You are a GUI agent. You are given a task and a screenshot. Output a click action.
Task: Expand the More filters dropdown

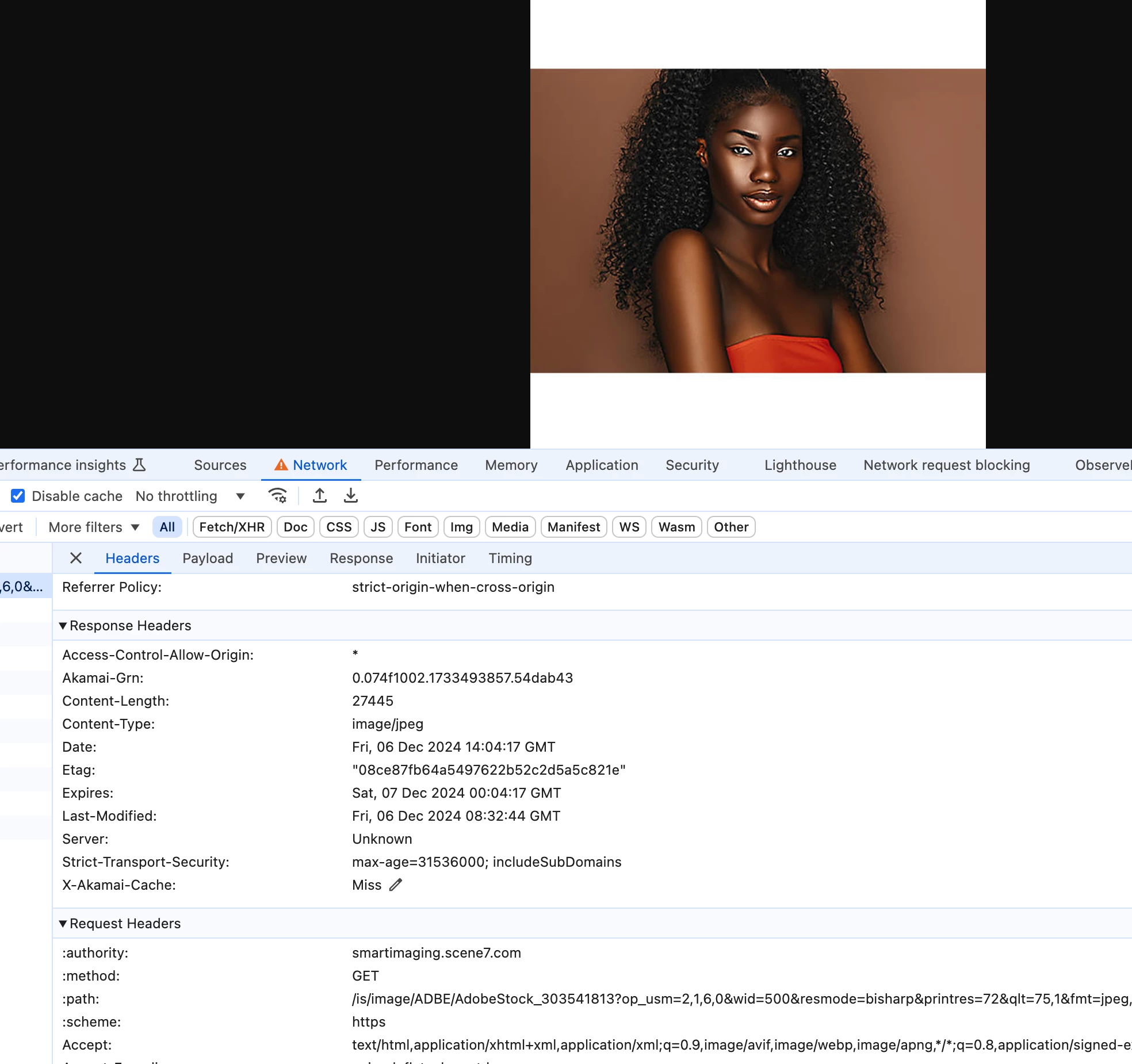(94, 527)
